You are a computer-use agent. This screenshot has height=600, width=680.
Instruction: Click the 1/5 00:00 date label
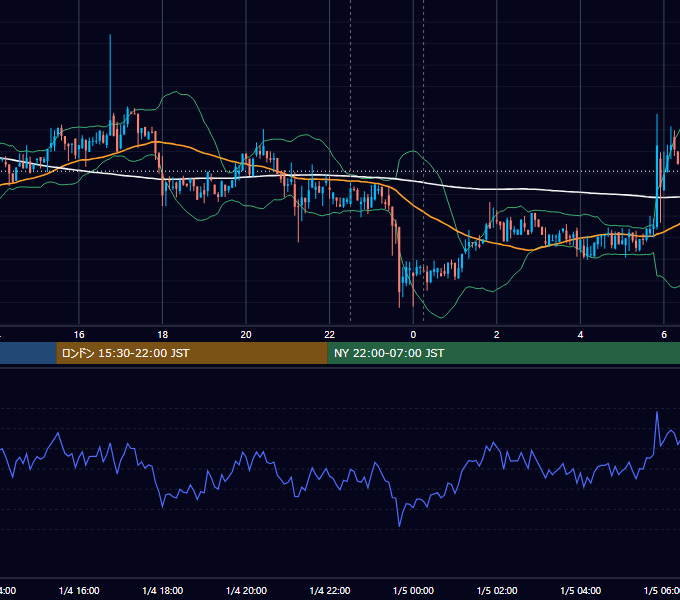click(x=413, y=590)
